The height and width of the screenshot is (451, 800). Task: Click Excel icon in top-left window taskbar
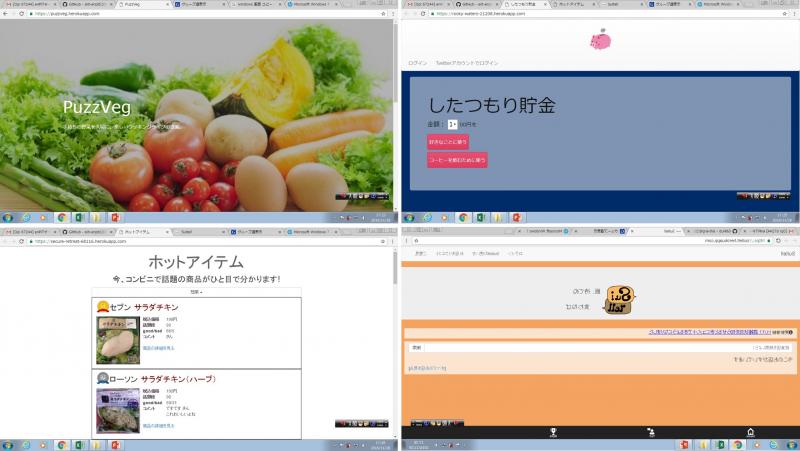(80, 217)
